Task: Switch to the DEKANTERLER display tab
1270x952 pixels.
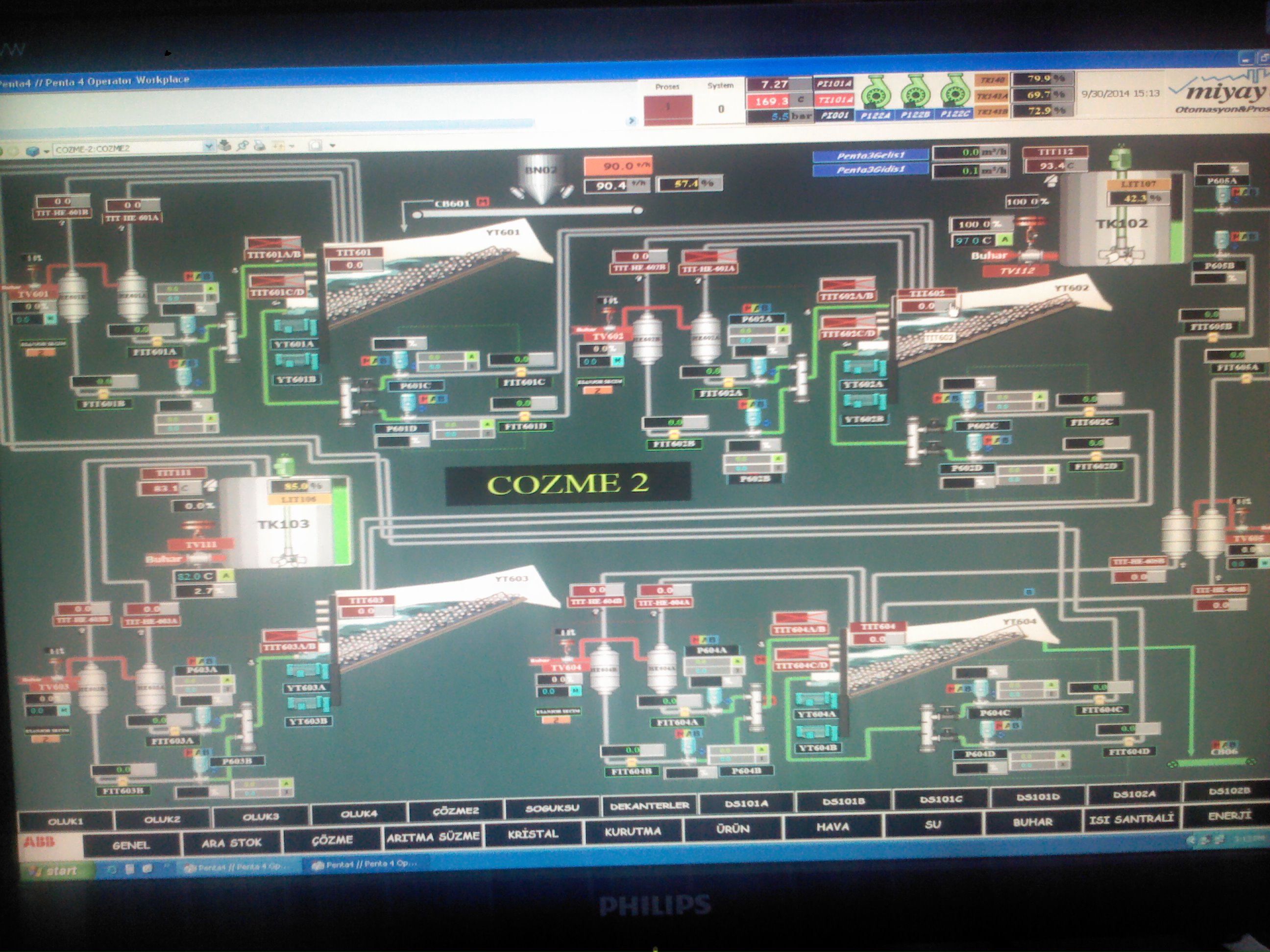Action: (x=649, y=806)
